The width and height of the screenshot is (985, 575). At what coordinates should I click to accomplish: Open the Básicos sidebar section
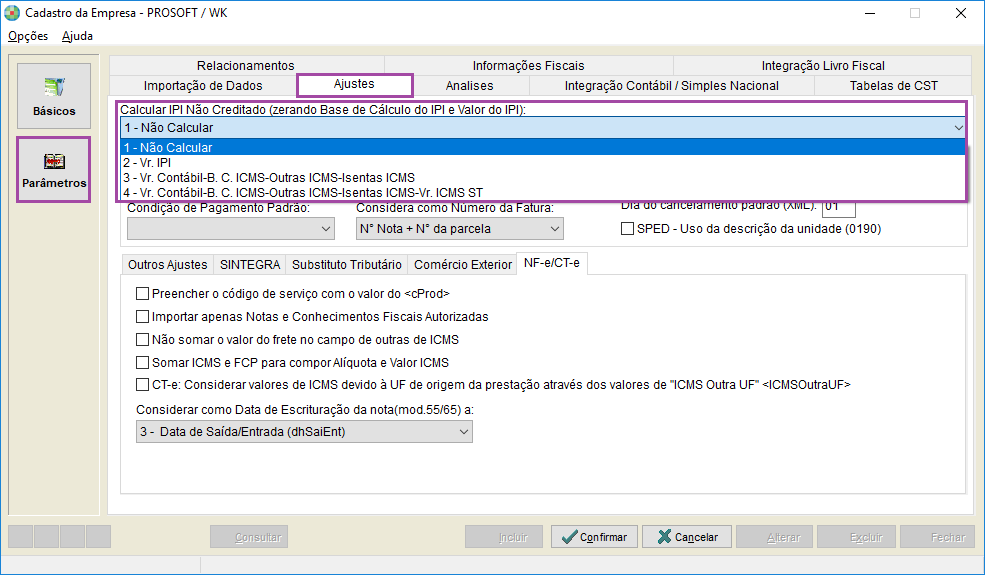coord(54,96)
